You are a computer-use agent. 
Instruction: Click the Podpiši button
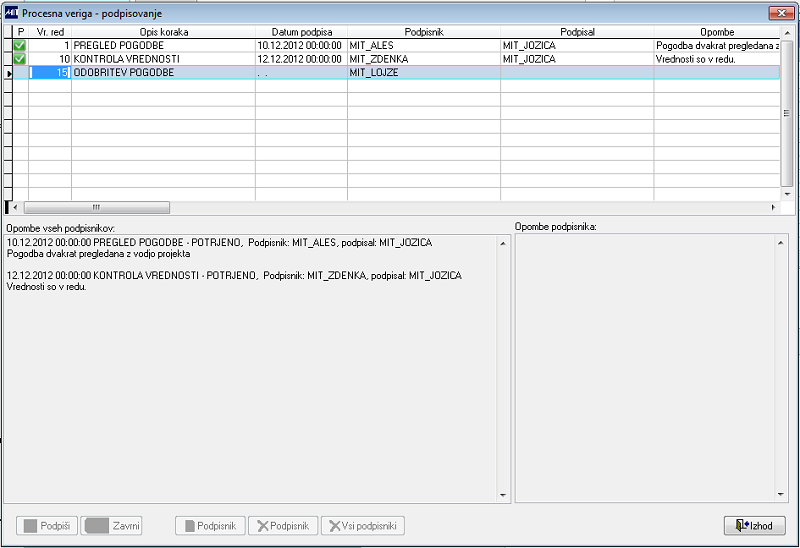(47, 526)
